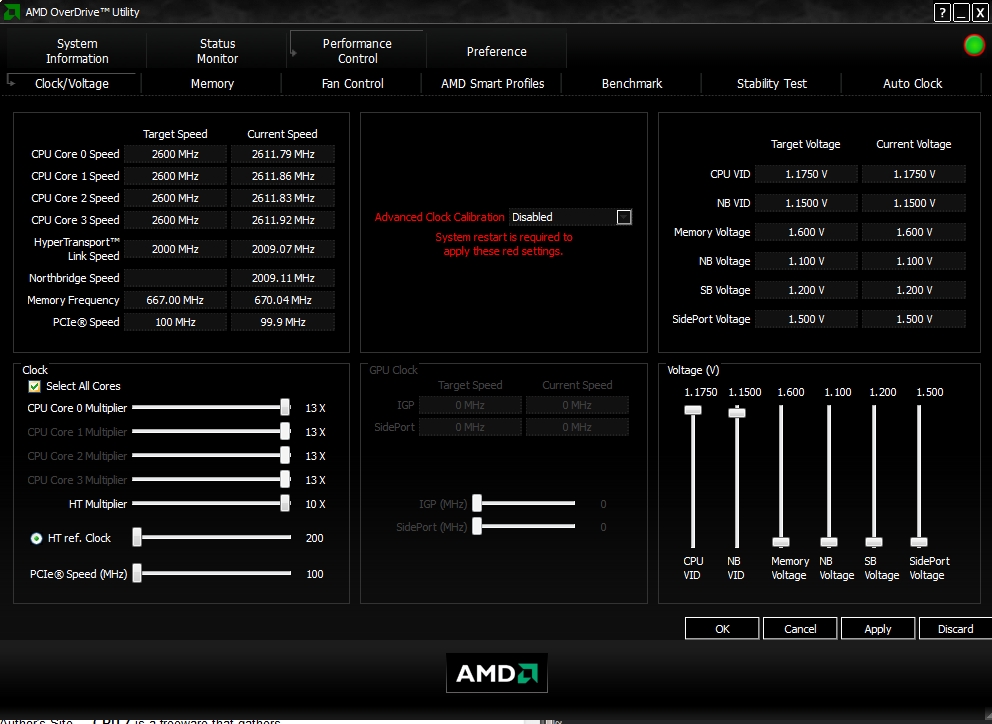
Task: Click the green status indicator light
Action: click(974, 45)
